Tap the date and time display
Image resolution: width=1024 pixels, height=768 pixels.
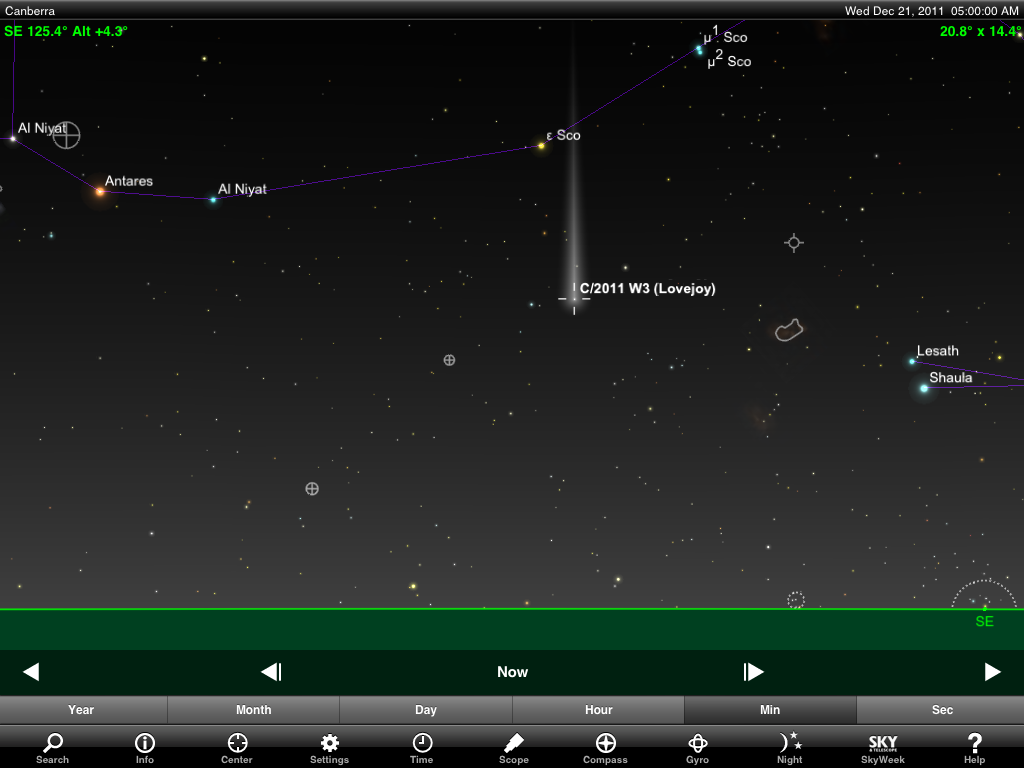pos(931,10)
